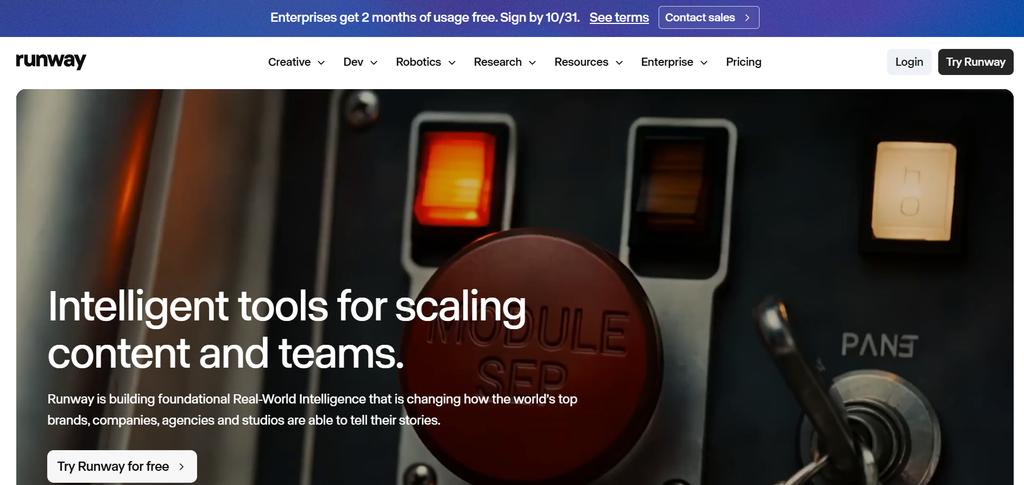Follow the See terms link
Screen dimensions: 1024x485
click(619, 18)
